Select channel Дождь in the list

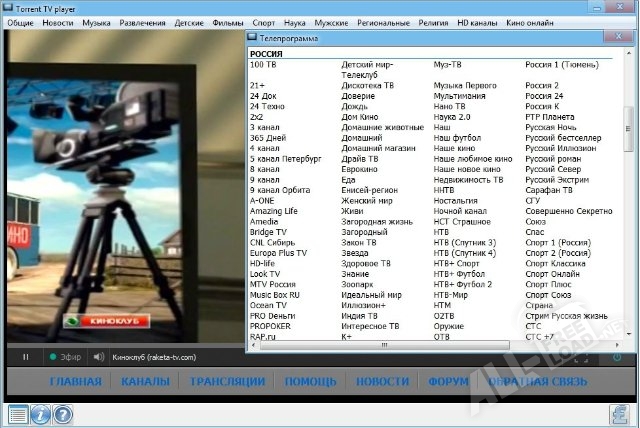pos(354,106)
